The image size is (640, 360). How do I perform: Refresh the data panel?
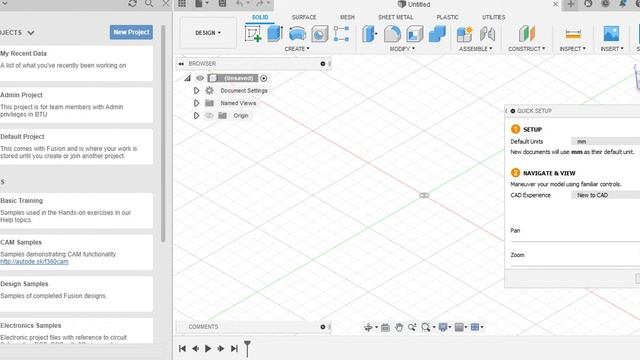coord(132,4)
